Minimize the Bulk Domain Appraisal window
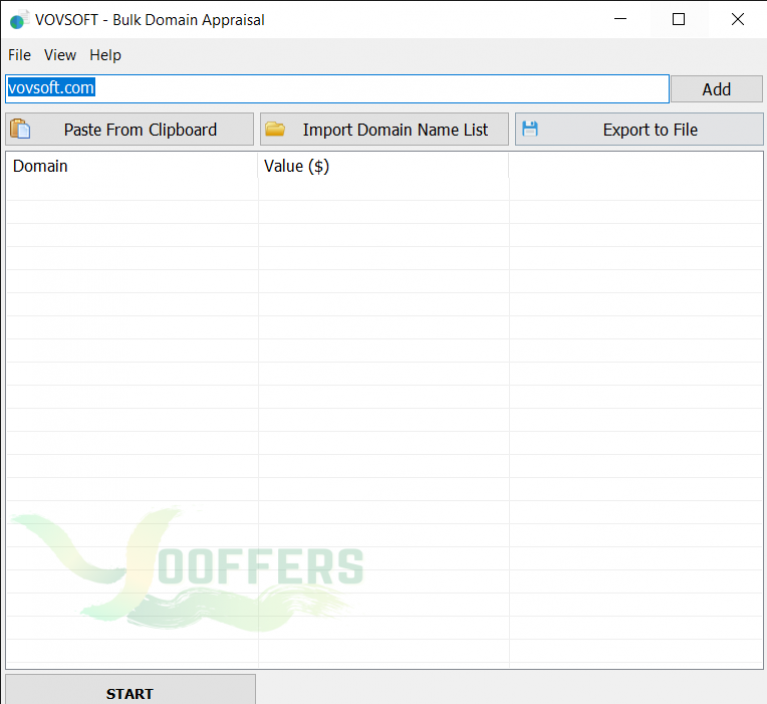The image size is (767, 704). pos(620,19)
